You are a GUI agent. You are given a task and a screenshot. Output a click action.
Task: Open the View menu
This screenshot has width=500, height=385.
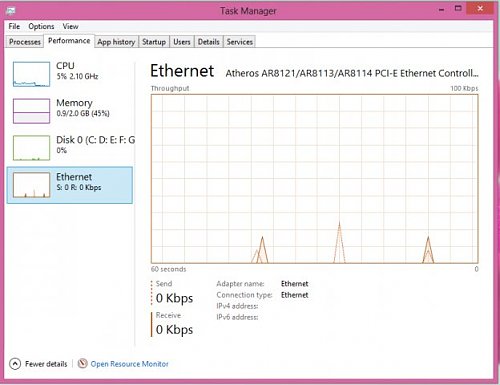point(70,26)
